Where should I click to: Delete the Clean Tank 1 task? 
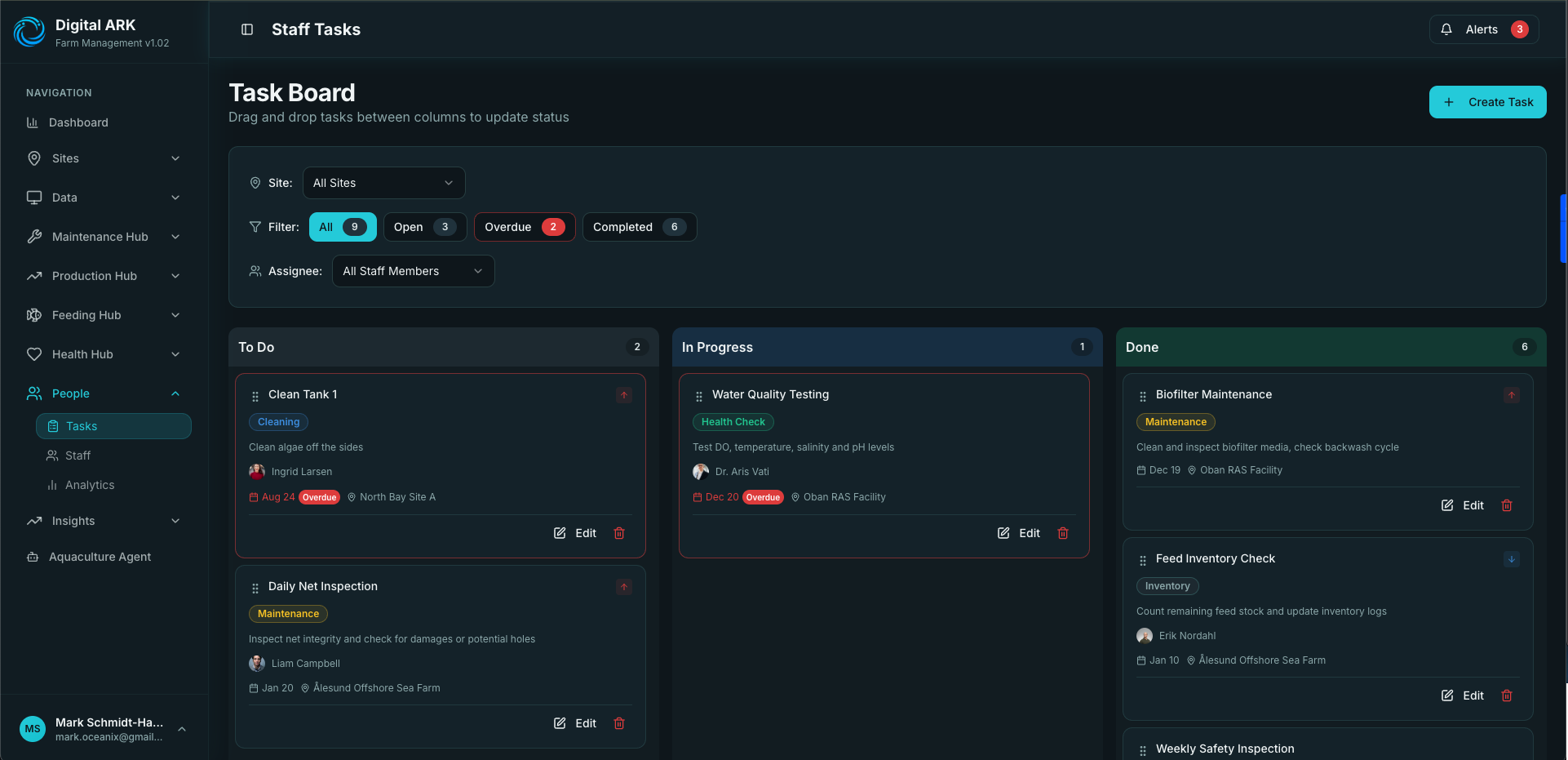[x=619, y=533]
